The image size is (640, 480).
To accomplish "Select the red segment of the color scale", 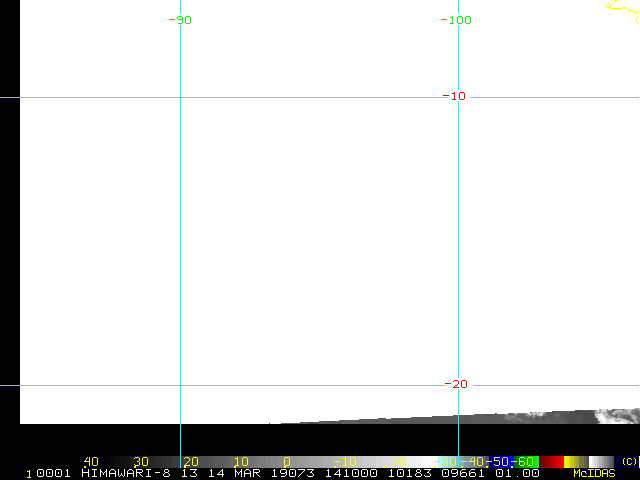I will point(551,462).
